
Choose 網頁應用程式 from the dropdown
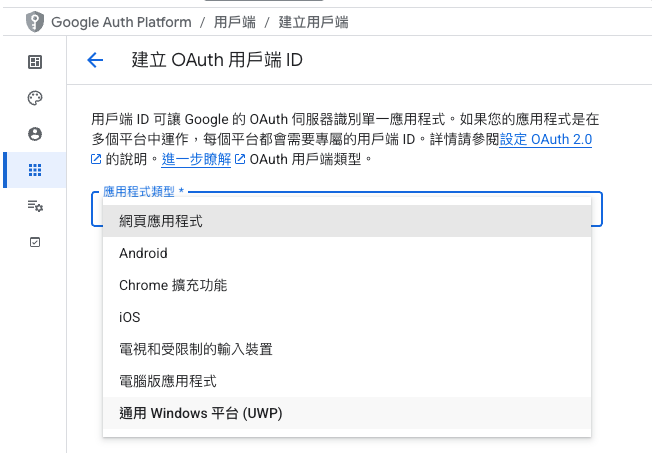[x=160, y=221]
